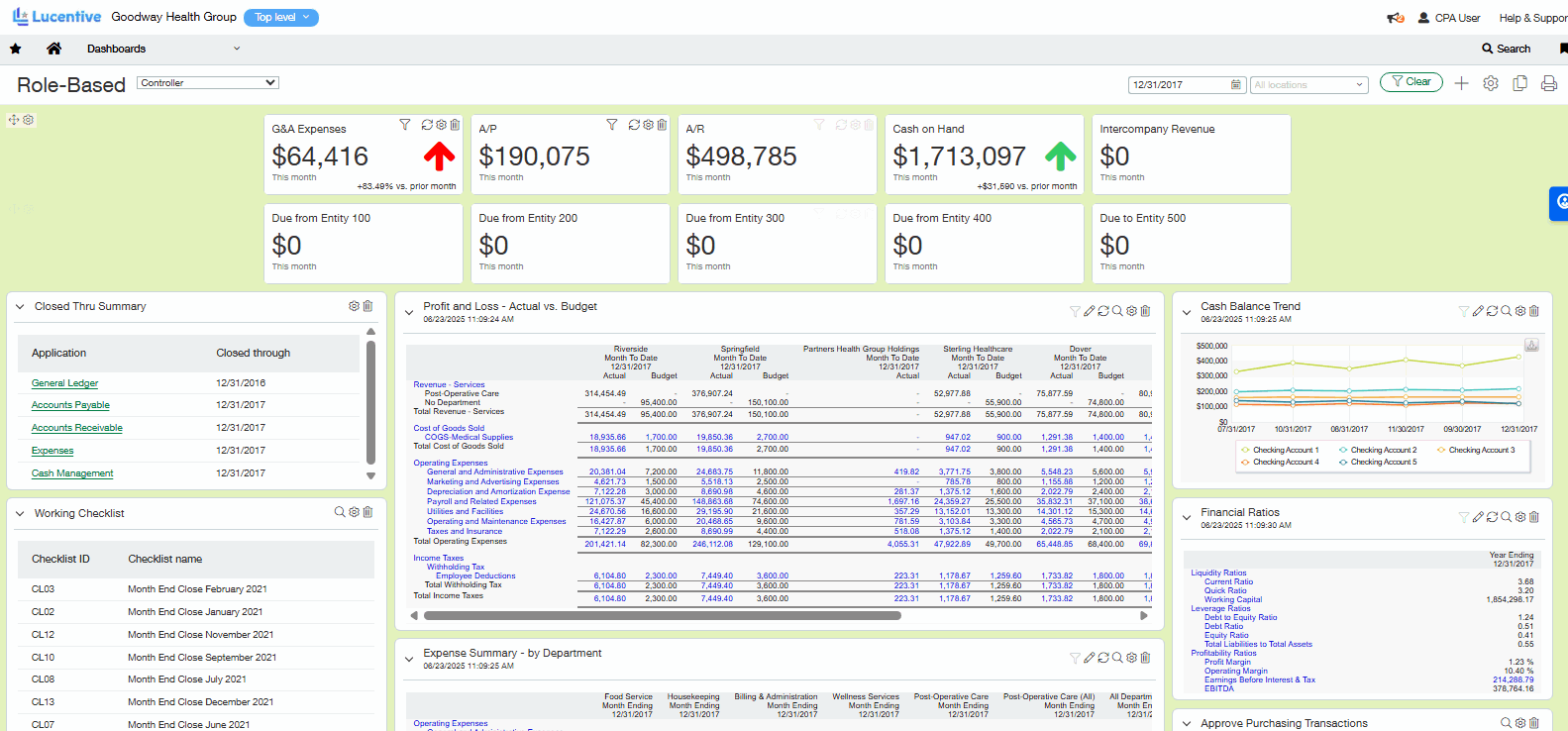Go to the home icon in navigation bar
1568x731 pixels.
tap(53, 49)
